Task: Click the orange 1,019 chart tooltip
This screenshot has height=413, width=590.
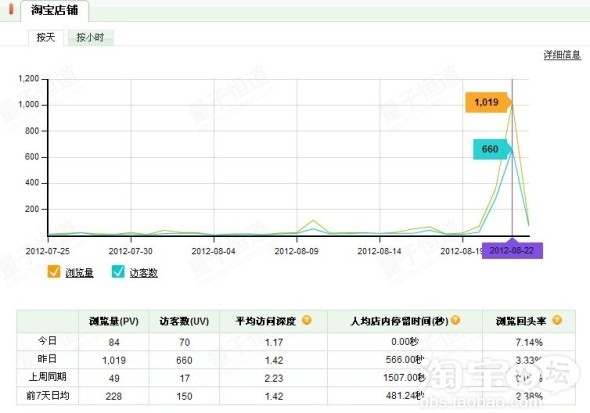Action: tap(488, 102)
